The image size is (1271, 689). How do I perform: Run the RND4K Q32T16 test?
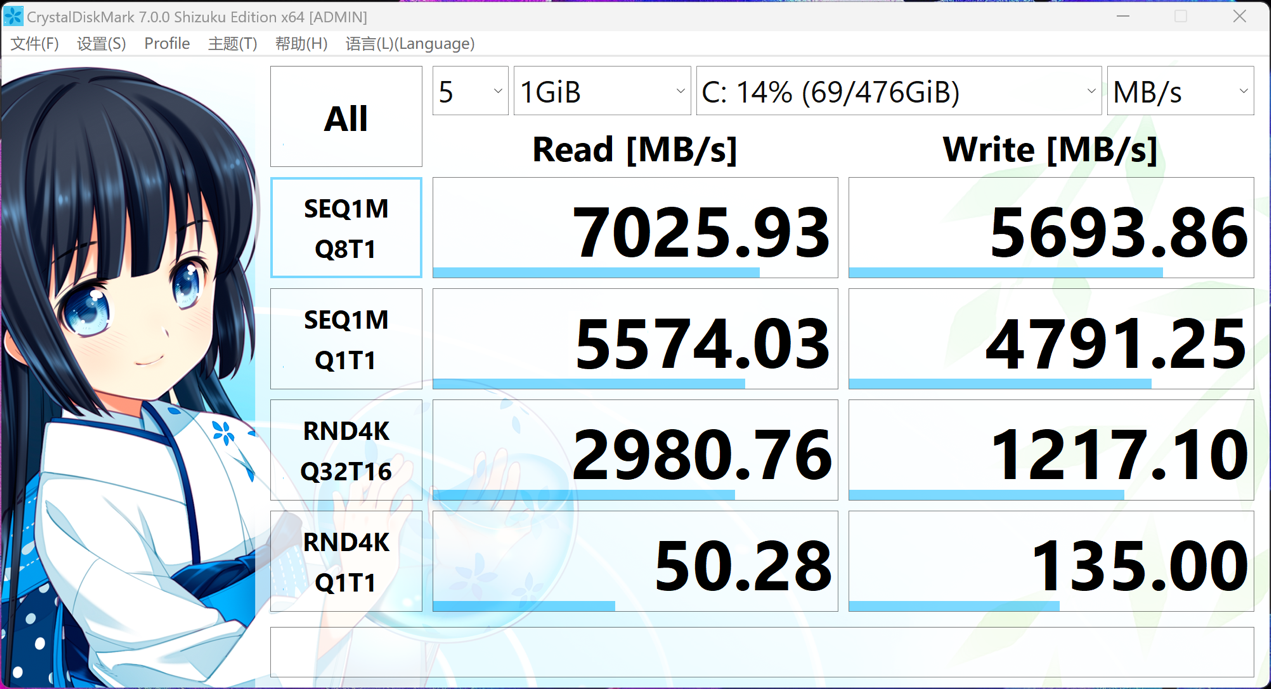point(346,450)
